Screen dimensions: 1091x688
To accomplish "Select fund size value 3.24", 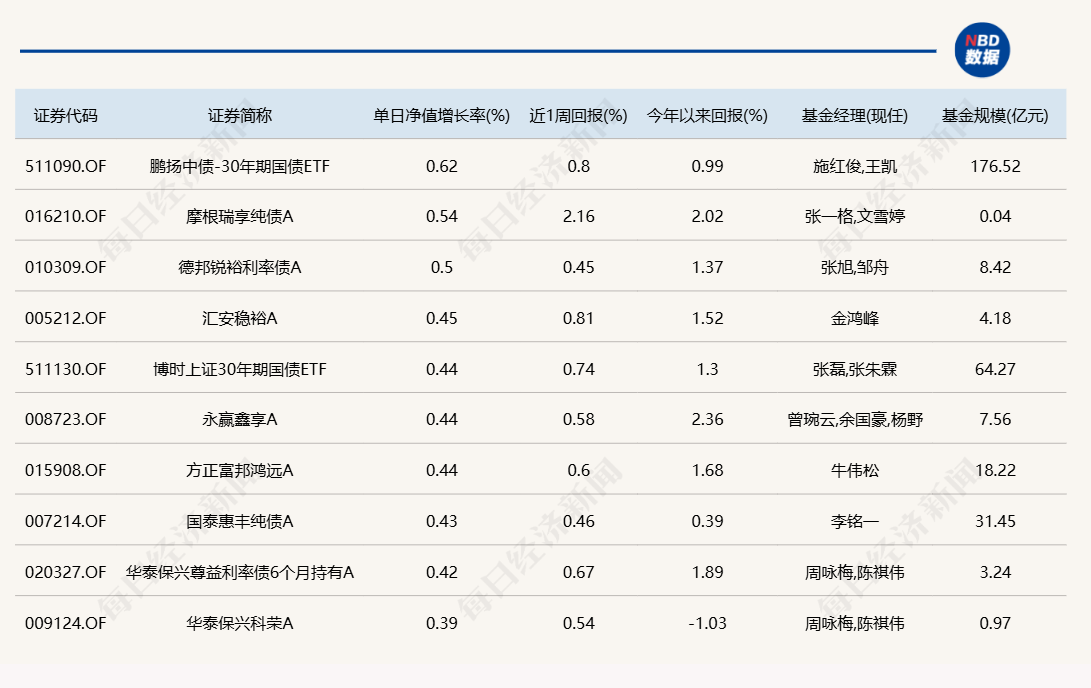I will pyautogui.click(x=995, y=572).
